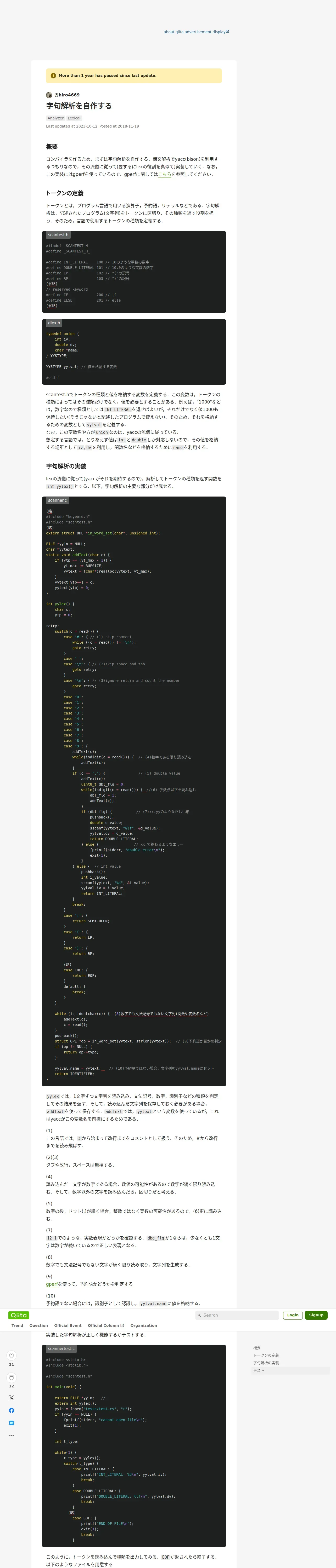Click the like count 21
The image size is (336, 1568).
pos(11,1364)
